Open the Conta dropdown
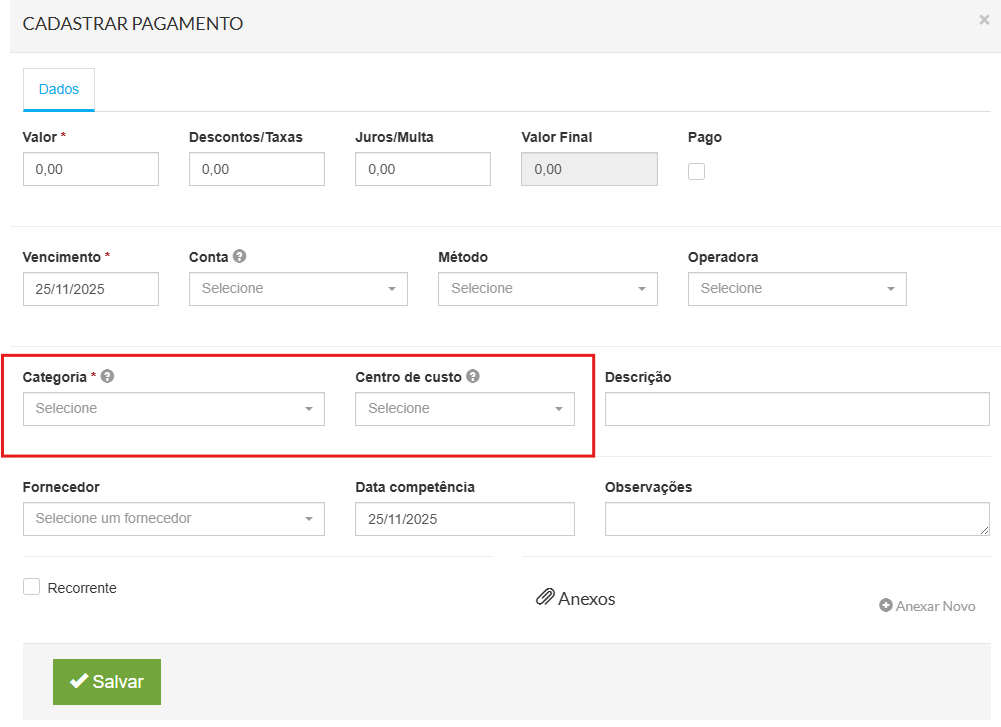Viewport: 1001px width, 727px height. pyautogui.click(x=298, y=289)
